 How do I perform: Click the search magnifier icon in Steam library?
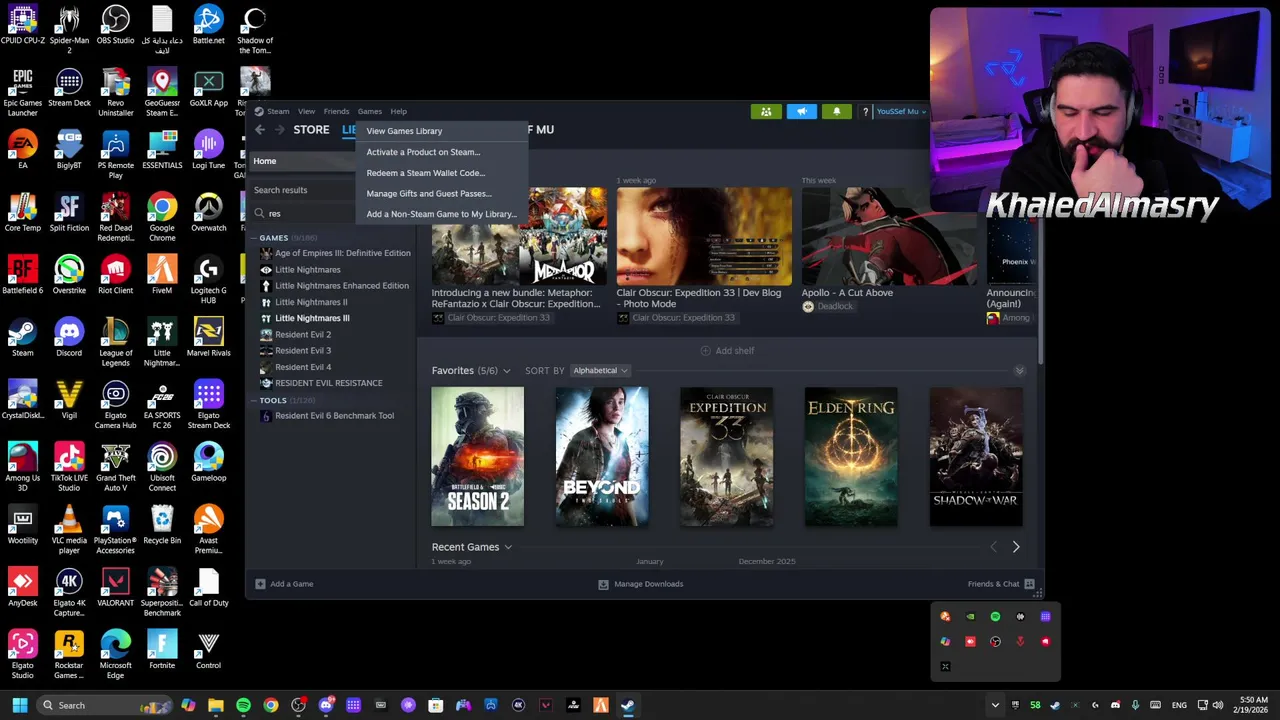260,213
